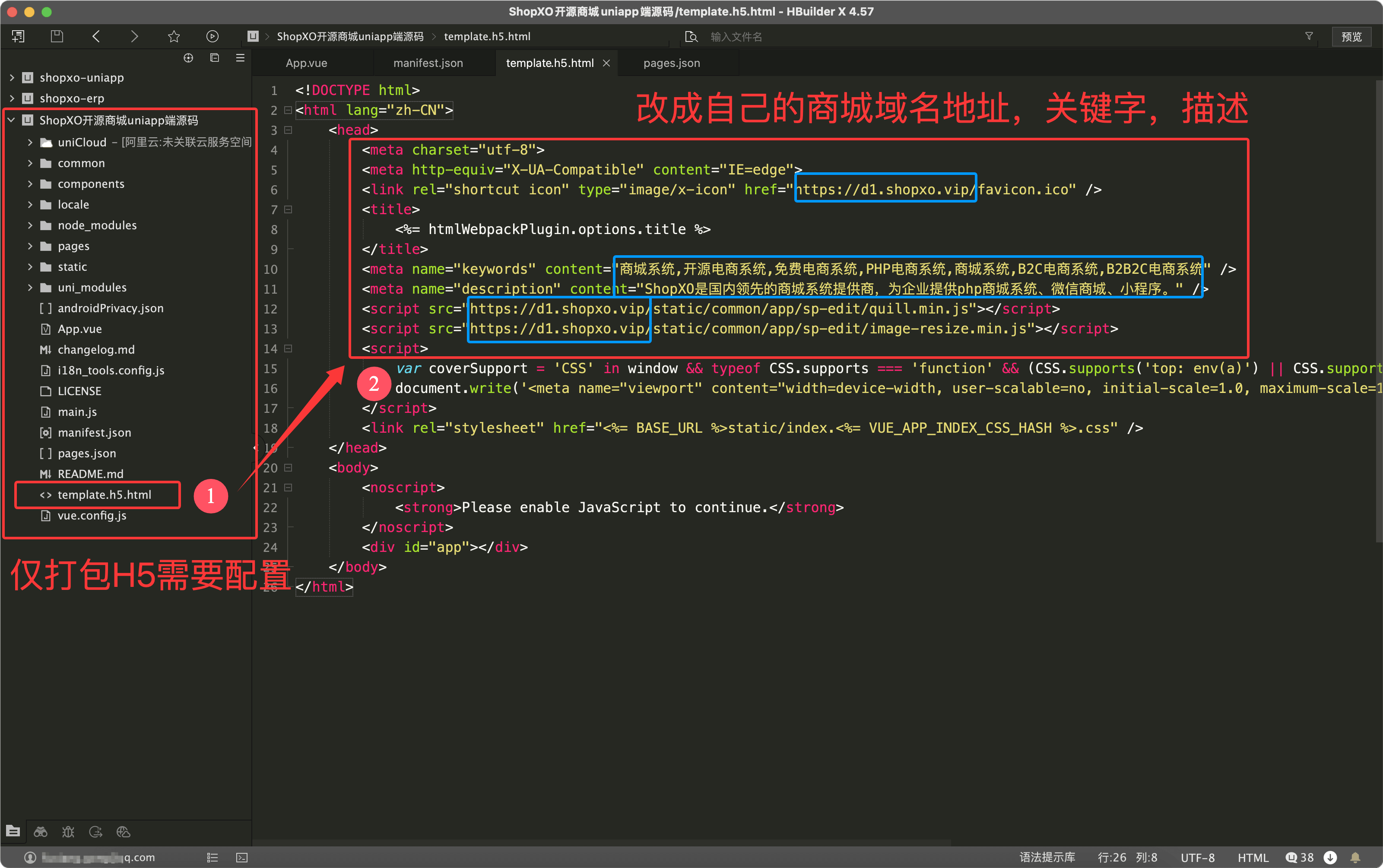Click the HTML language mode selector
This screenshot has height=868, width=1383.
pyautogui.click(x=1253, y=857)
